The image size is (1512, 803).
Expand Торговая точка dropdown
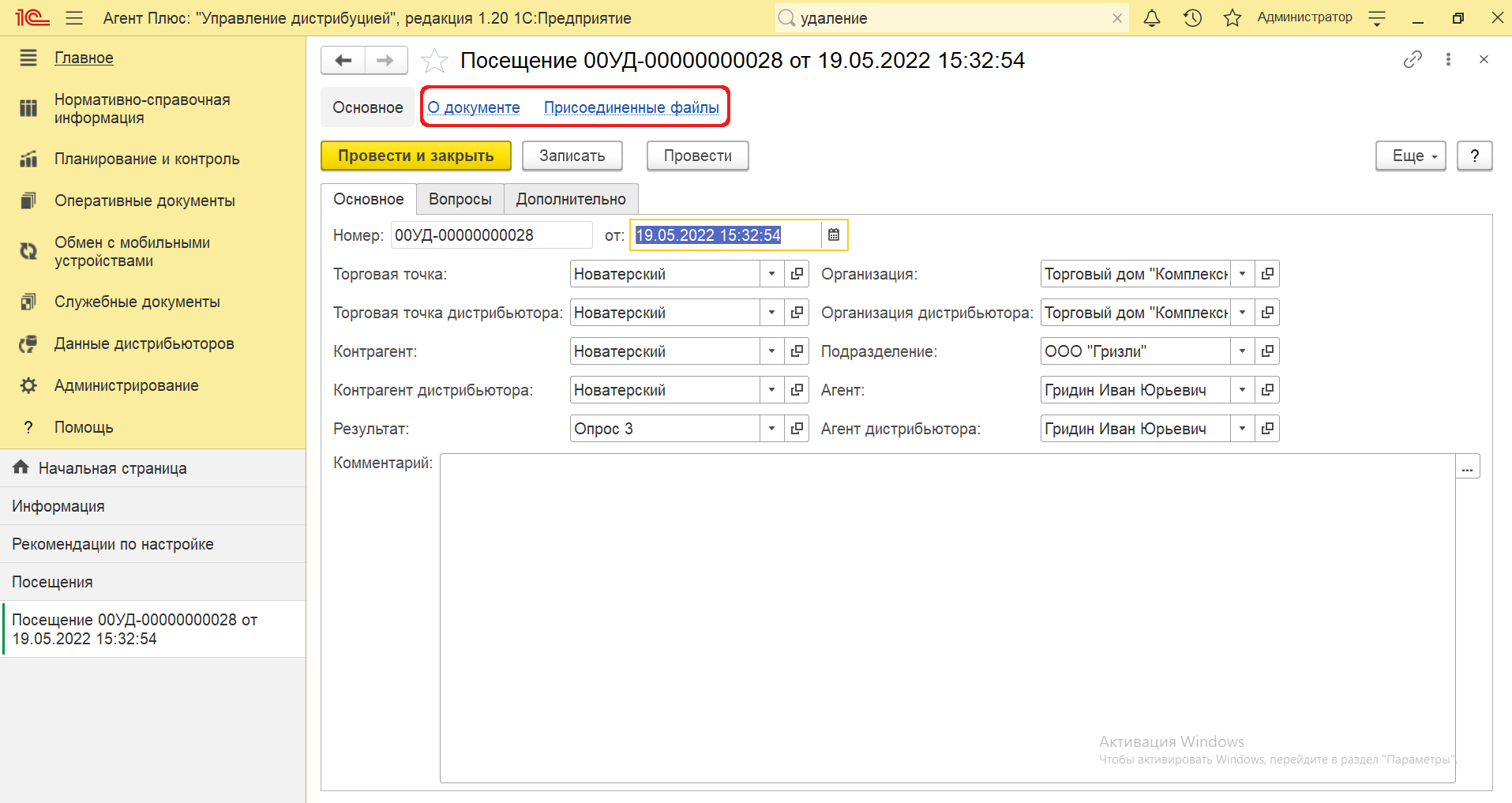pyautogui.click(x=771, y=274)
